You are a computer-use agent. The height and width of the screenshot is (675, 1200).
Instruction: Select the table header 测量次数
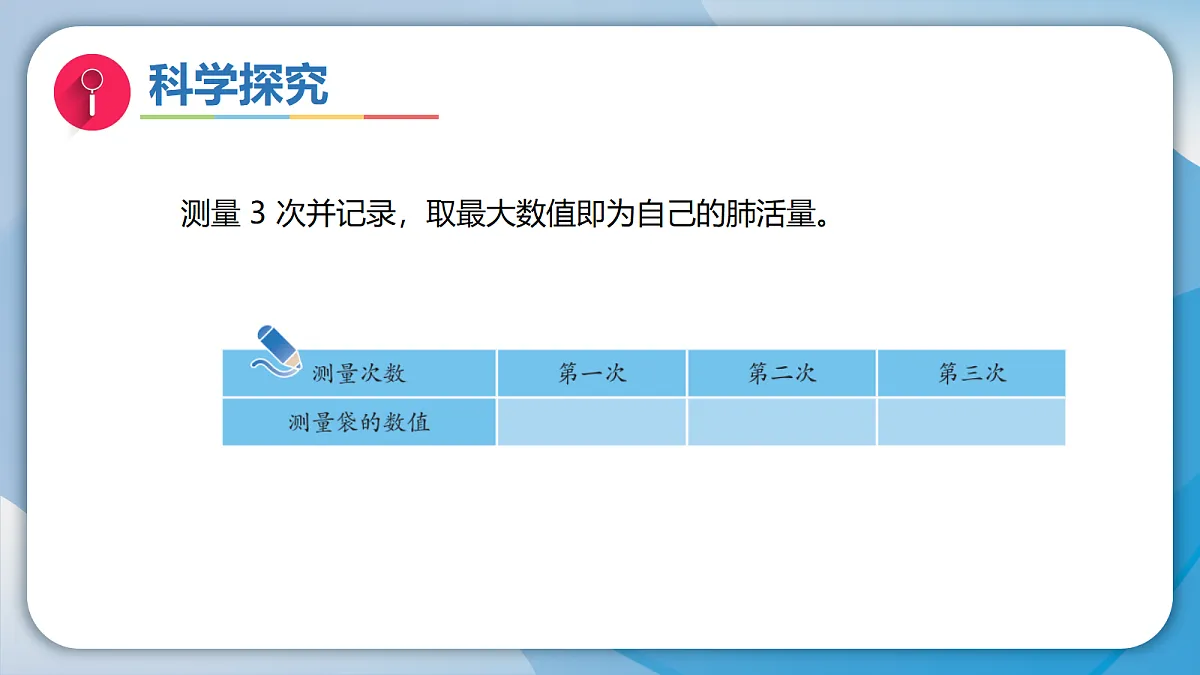359,373
